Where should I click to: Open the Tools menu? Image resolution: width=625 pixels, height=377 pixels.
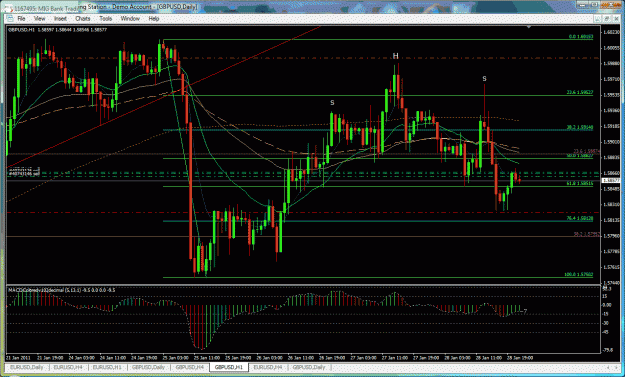(106, 19)
